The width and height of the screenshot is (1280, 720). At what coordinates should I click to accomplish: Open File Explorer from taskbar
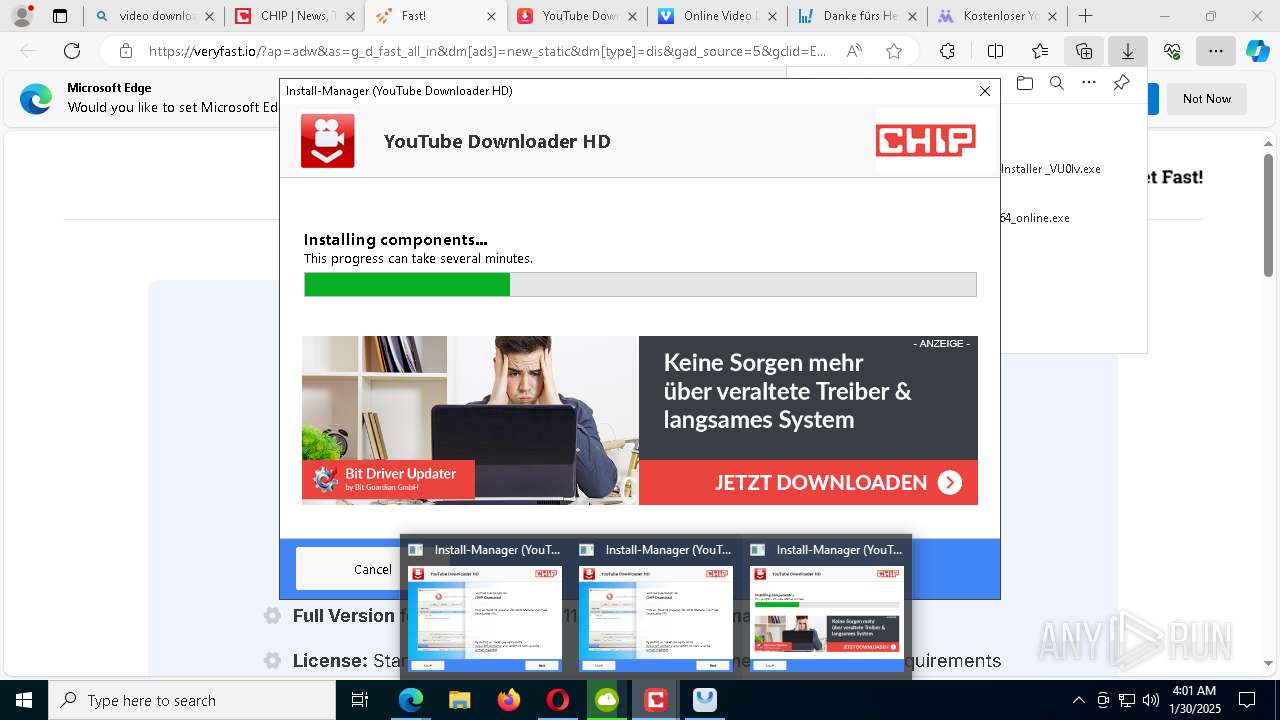459,700
